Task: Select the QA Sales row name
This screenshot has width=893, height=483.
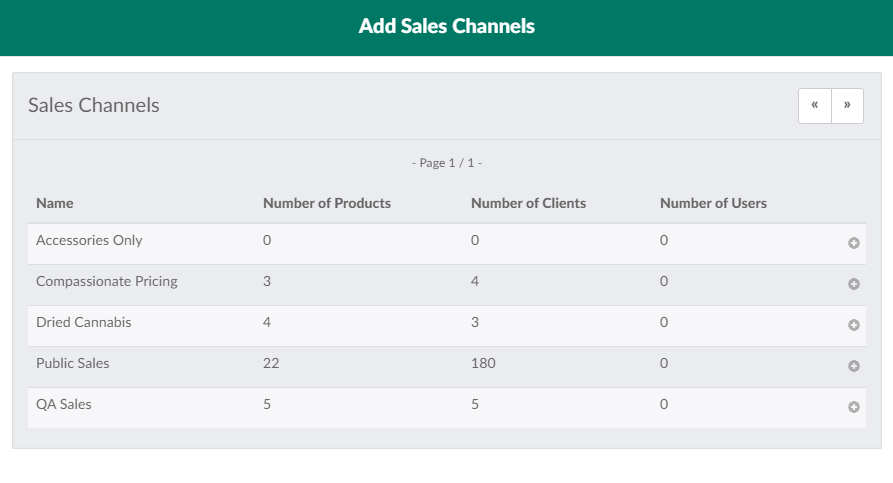Action: point(63,404)
